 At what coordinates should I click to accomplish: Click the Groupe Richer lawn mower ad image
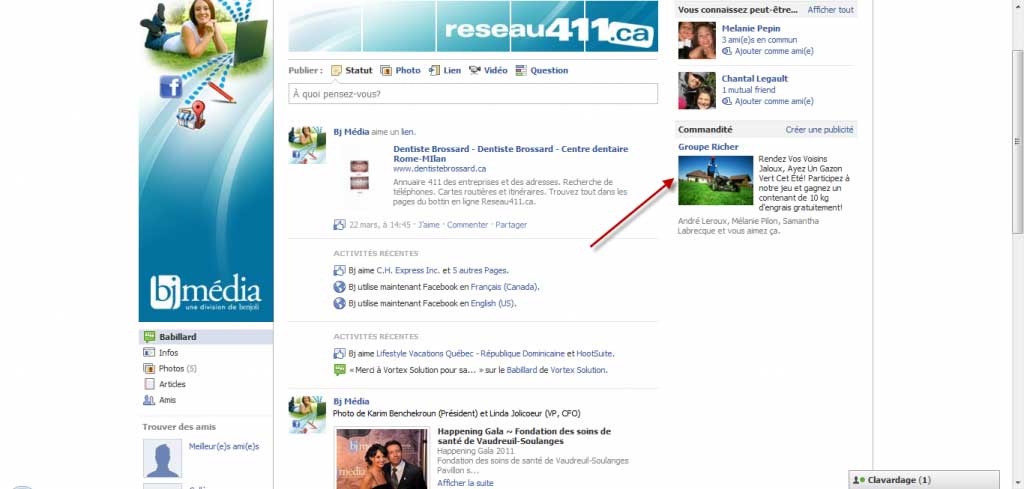[715, 180]
